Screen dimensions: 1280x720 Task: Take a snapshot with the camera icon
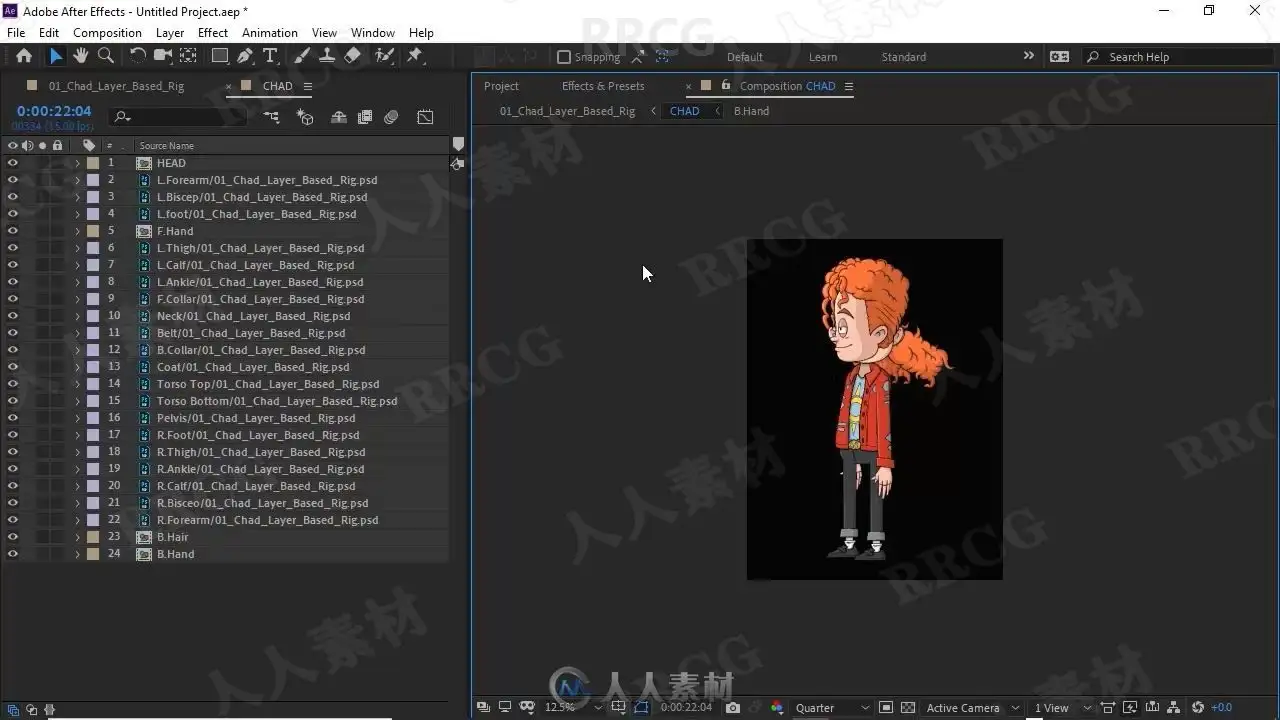pyautogui.click(x=733, y=707)
